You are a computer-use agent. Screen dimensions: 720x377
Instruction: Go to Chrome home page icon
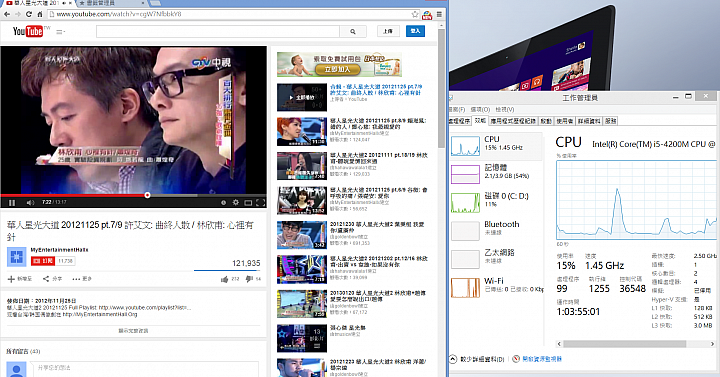coord(39,14)
